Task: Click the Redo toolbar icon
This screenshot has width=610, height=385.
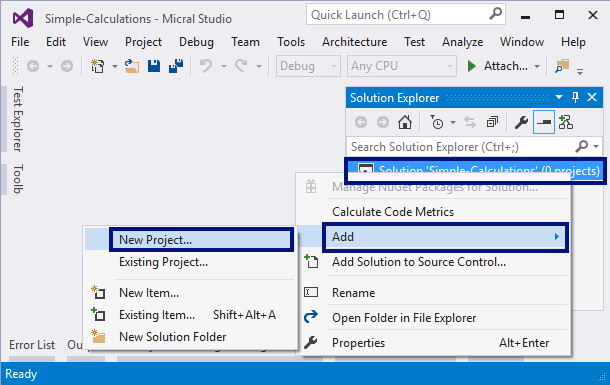Action: (x=241, y=66)
